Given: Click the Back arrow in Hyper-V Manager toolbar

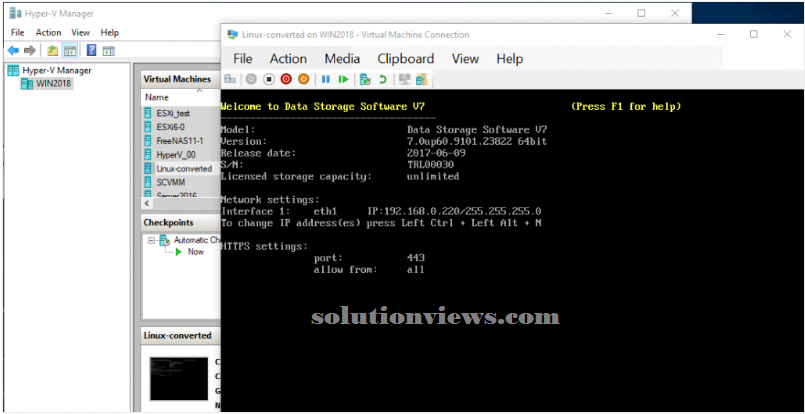Looking at the screenshot, I should coord(13,50).
